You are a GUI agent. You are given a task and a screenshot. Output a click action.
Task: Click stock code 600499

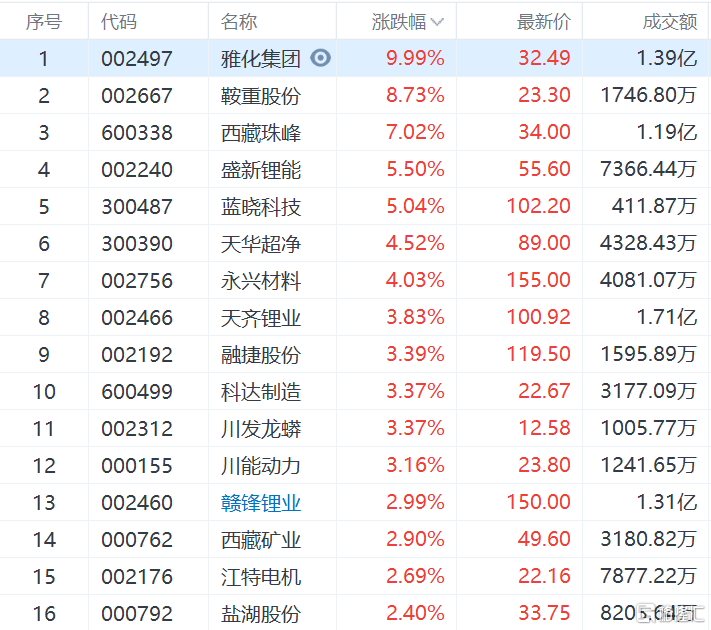137,392
